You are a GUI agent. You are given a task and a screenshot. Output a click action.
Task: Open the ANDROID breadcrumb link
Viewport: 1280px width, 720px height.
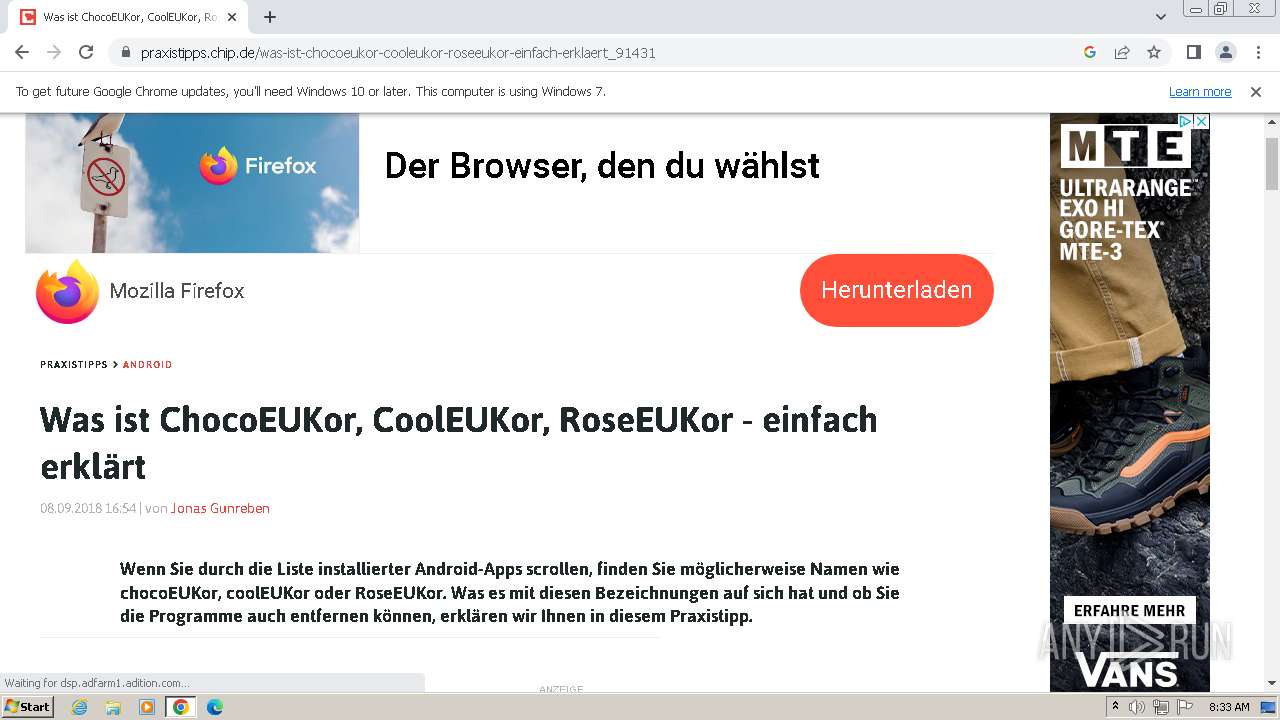(x=147, y=365)
